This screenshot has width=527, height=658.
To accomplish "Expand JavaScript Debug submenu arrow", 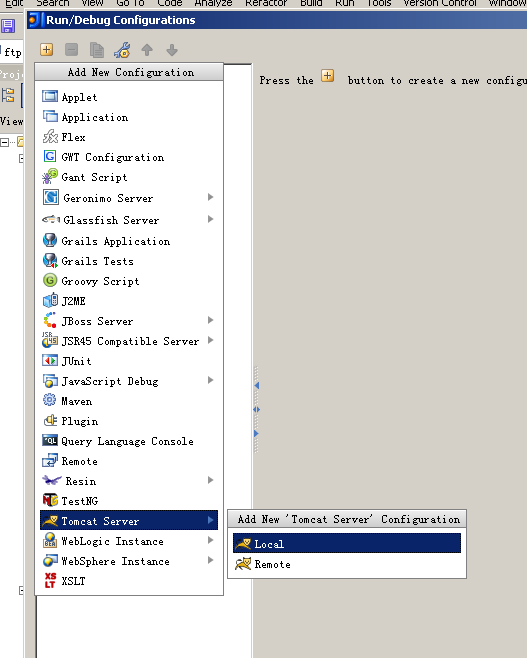I will click(211, 380).
